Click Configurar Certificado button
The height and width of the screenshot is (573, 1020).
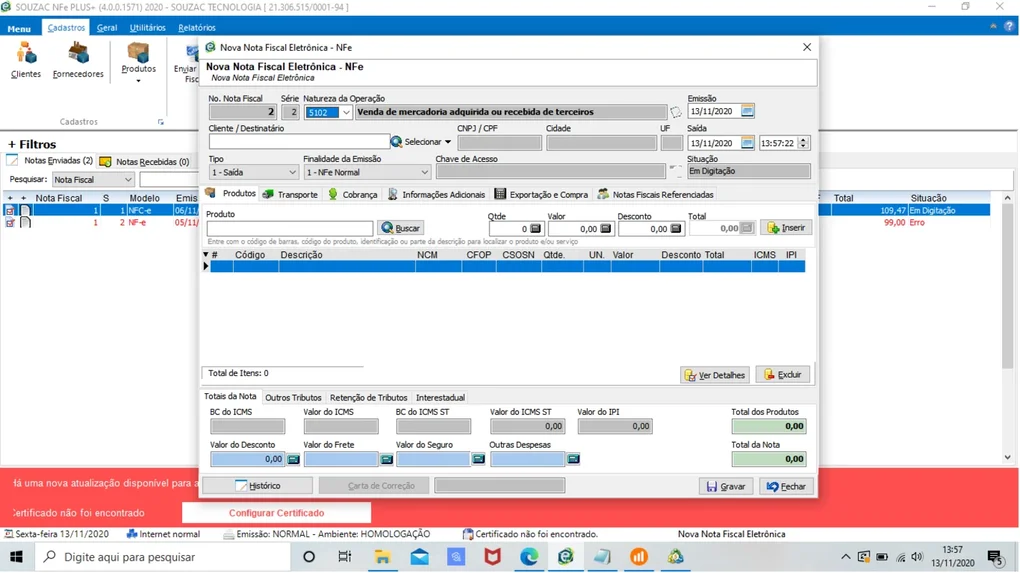276,513
